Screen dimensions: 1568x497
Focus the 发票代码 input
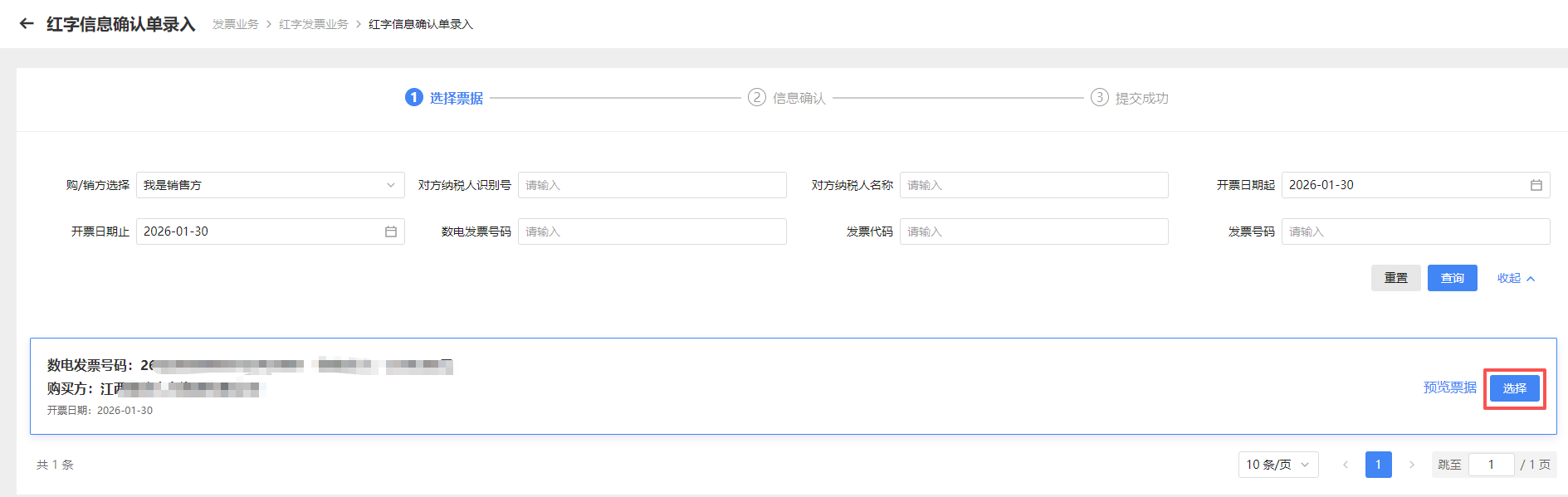[1034, 231]
